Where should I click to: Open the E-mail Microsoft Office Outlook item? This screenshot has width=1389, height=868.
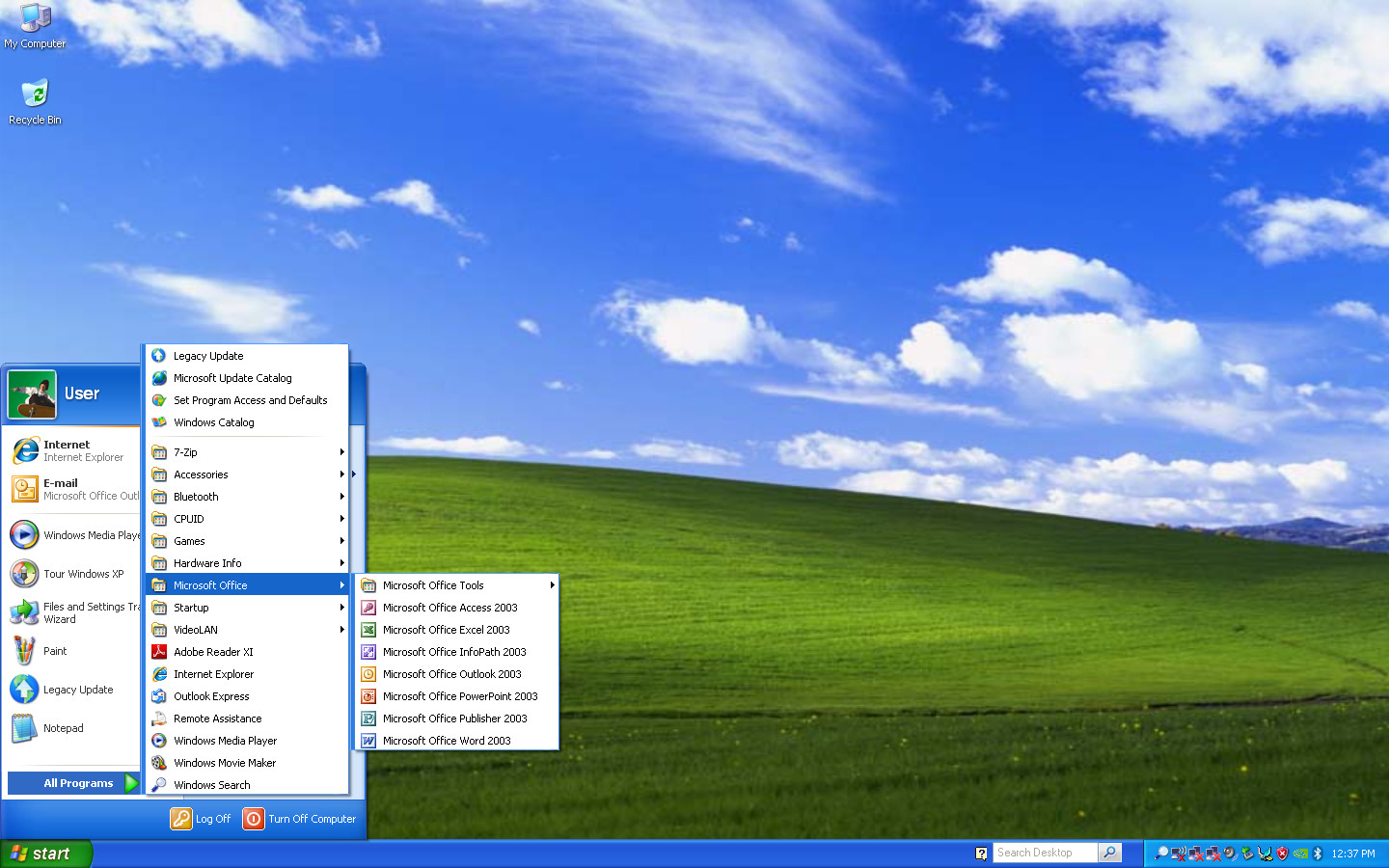(73, 489)
